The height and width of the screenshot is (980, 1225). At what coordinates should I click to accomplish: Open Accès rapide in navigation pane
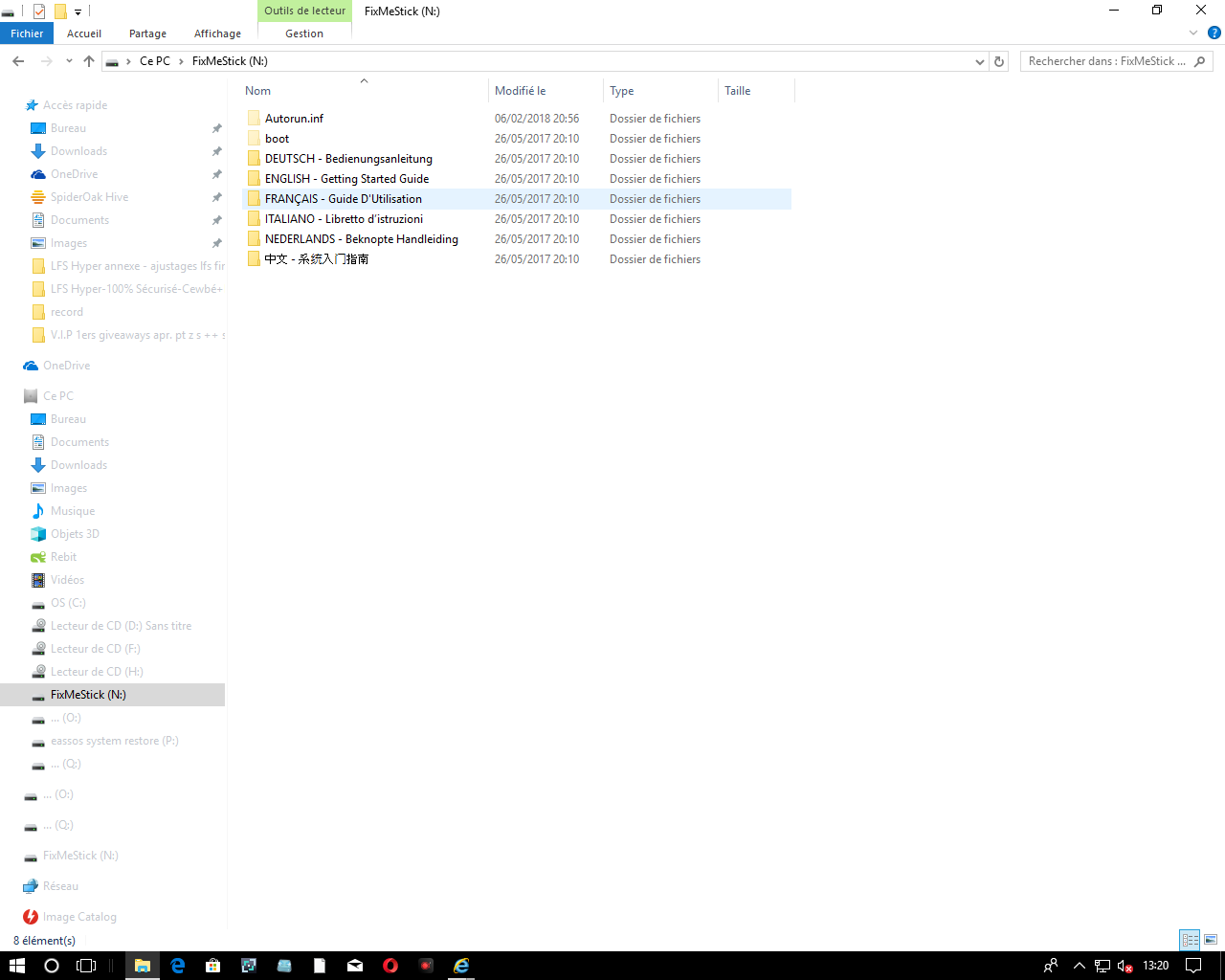[75, 105]
